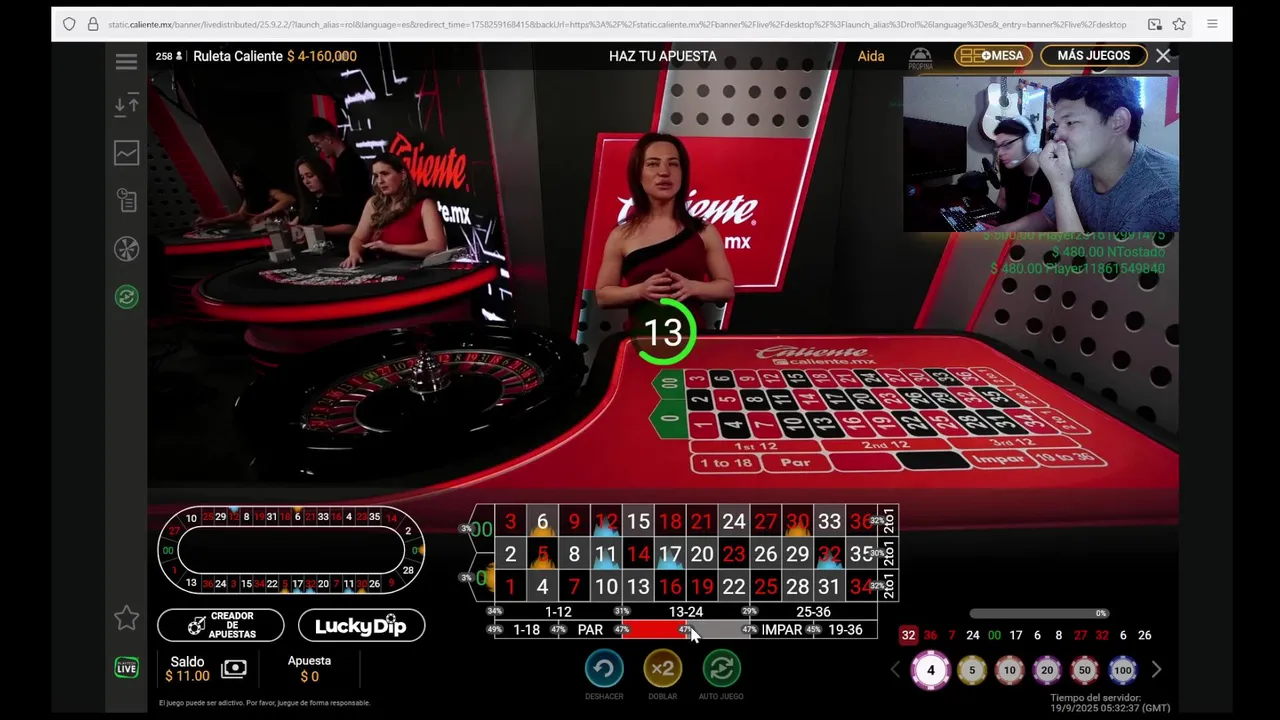Bet on number 33 on grid
The width and height of the screenshot is (1280, 720).
(829, 522)
